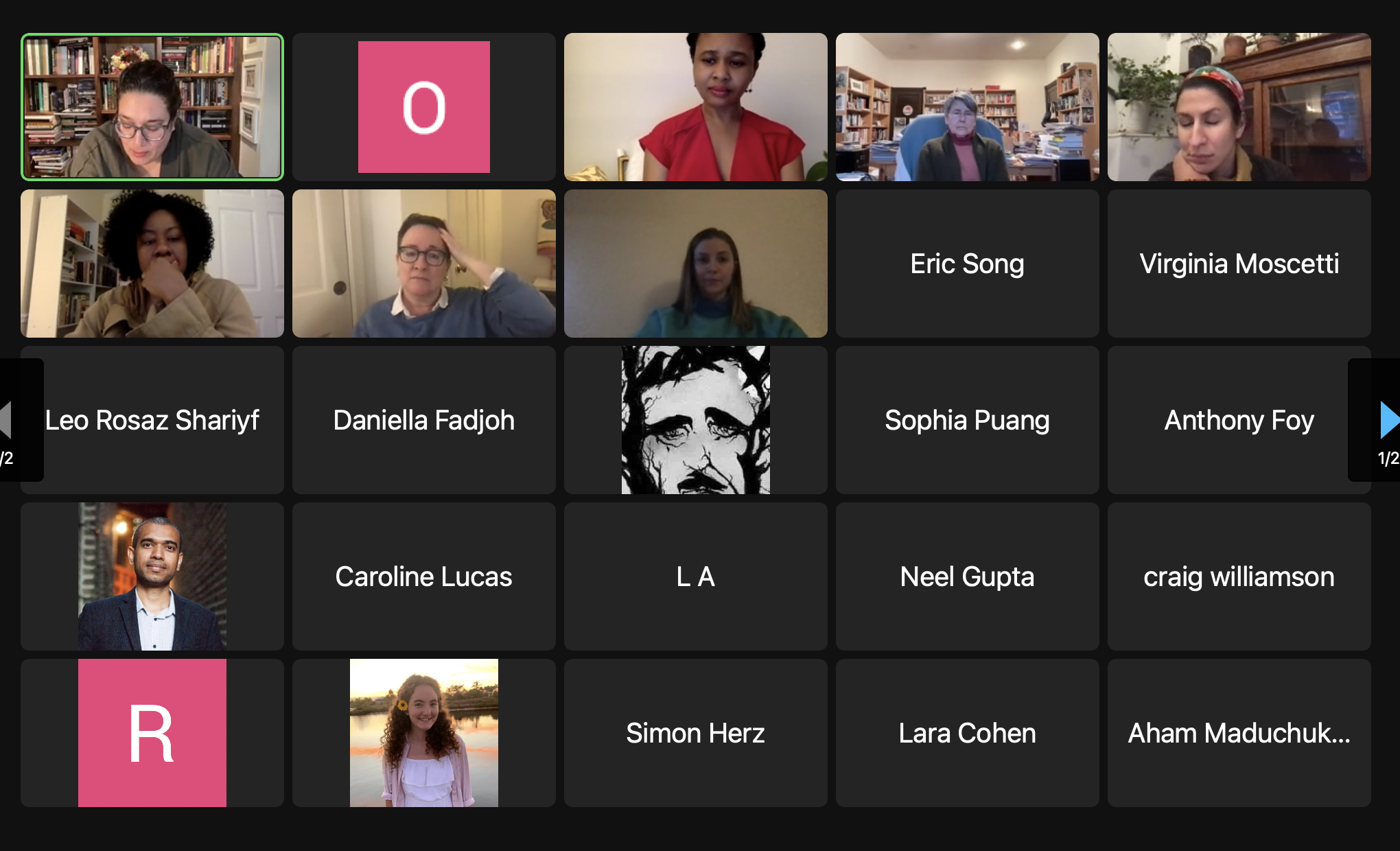This screenshot has width=1400, height=851.
Task: Select Anthony Foy's tile
Action: coord(1239,420)
